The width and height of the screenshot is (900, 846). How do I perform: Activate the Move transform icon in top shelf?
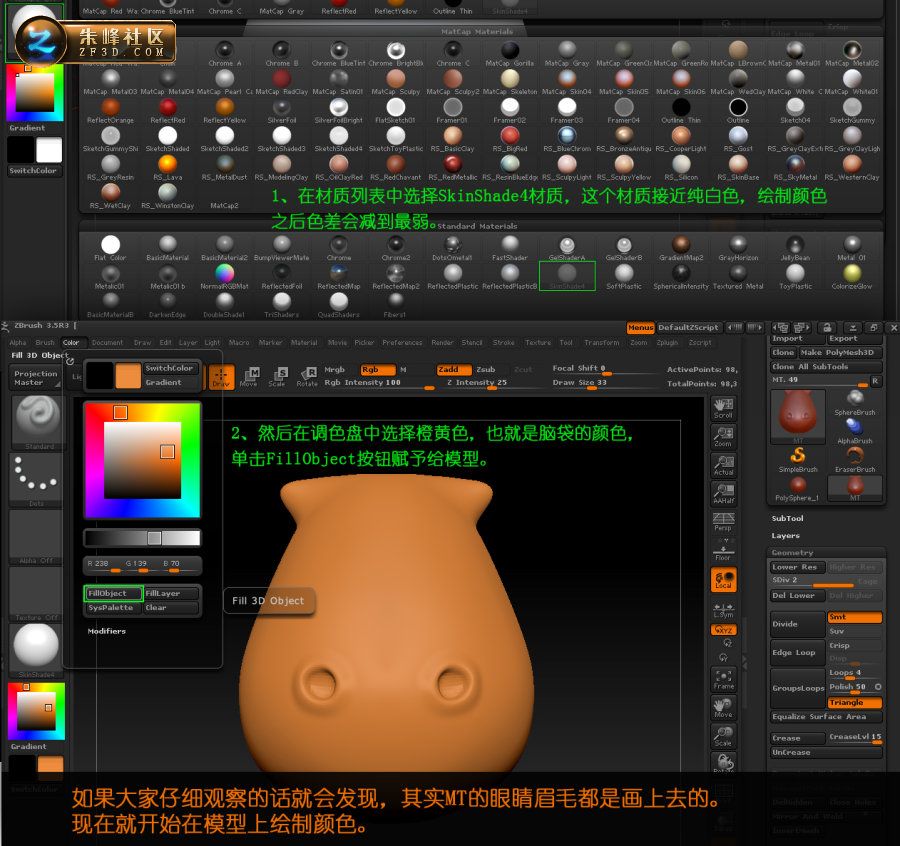[249, 377]
